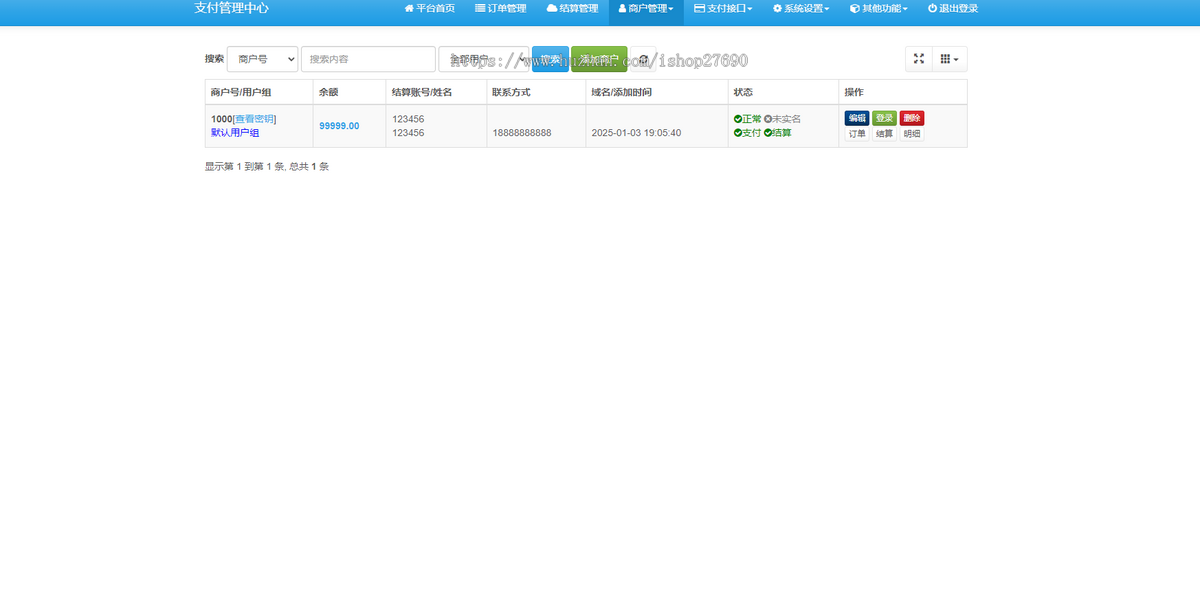Viewport: 1200px width, 613px height.
Task: Click the balance 99999.00 link
Action: click(x=339, y=126)
